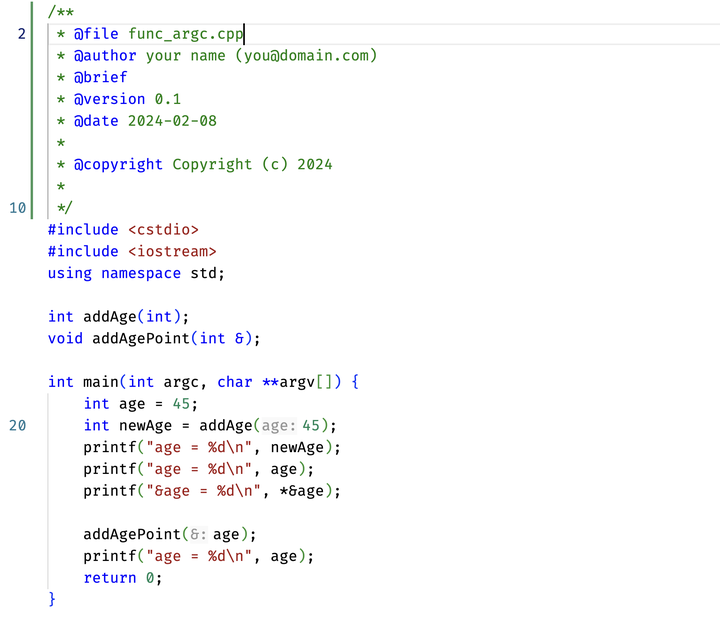Click the 'using namespace std;' line
This screenshot has width=720, height=619.
coord(136,274)
